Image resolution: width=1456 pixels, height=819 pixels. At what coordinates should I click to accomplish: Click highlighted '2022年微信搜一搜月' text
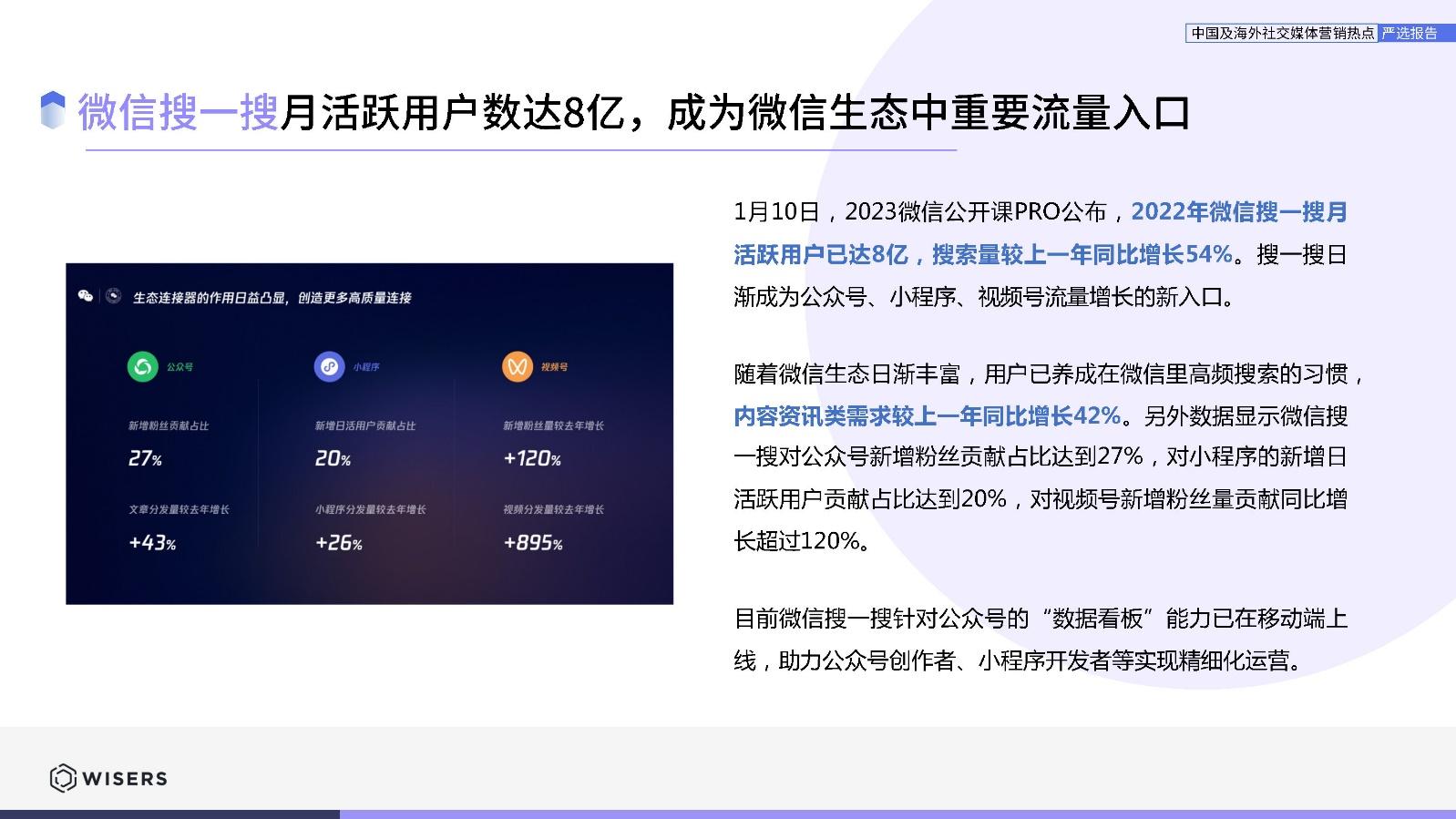1239,212
